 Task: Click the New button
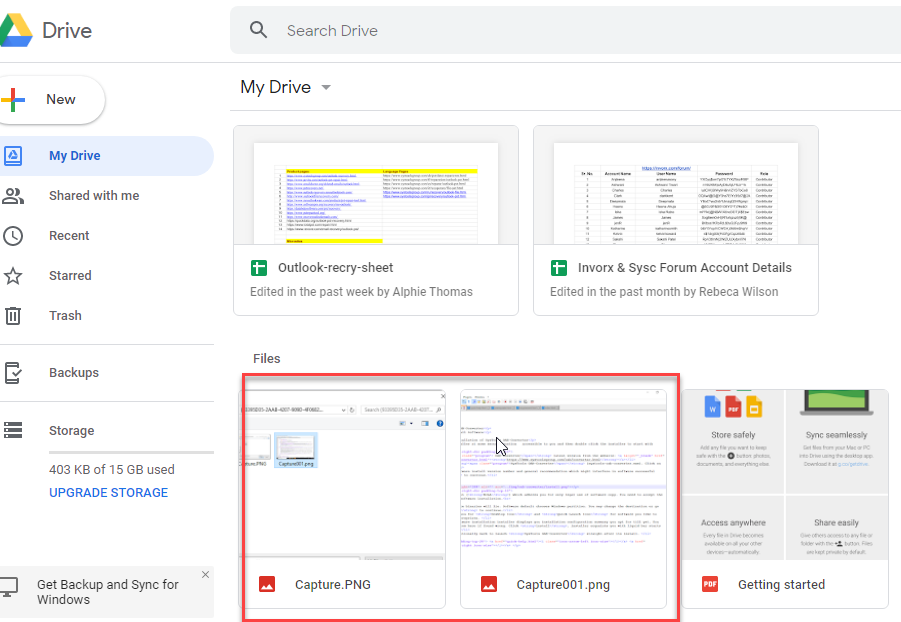pos(52,99)
